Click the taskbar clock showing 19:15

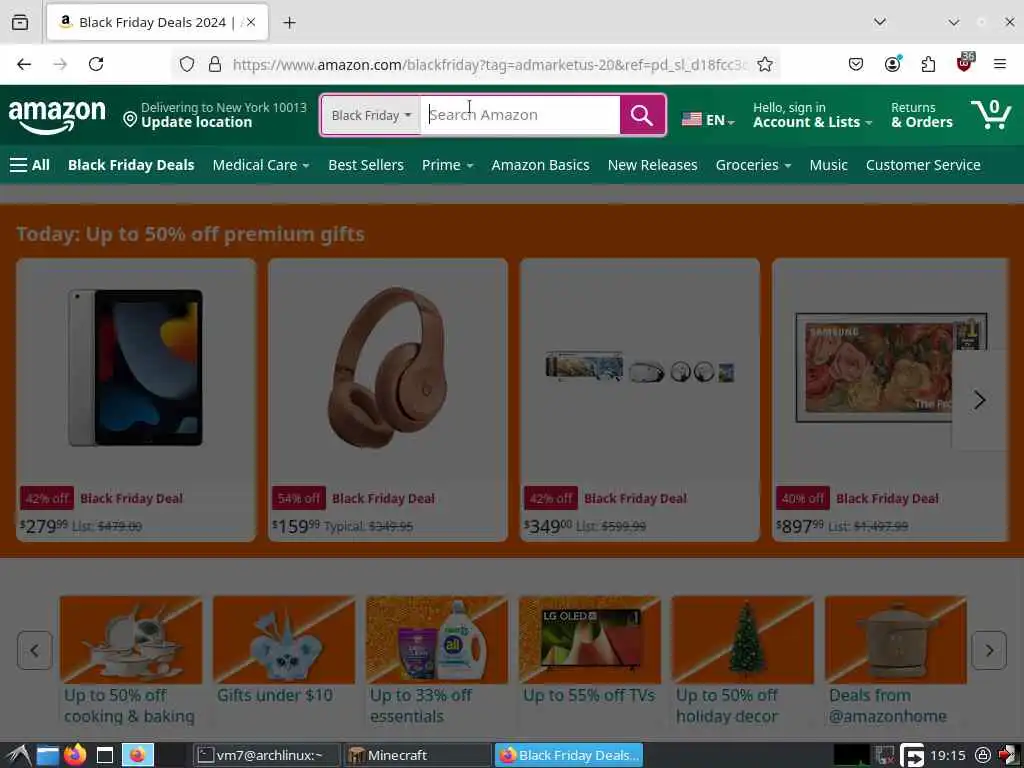tap(948, 756)
